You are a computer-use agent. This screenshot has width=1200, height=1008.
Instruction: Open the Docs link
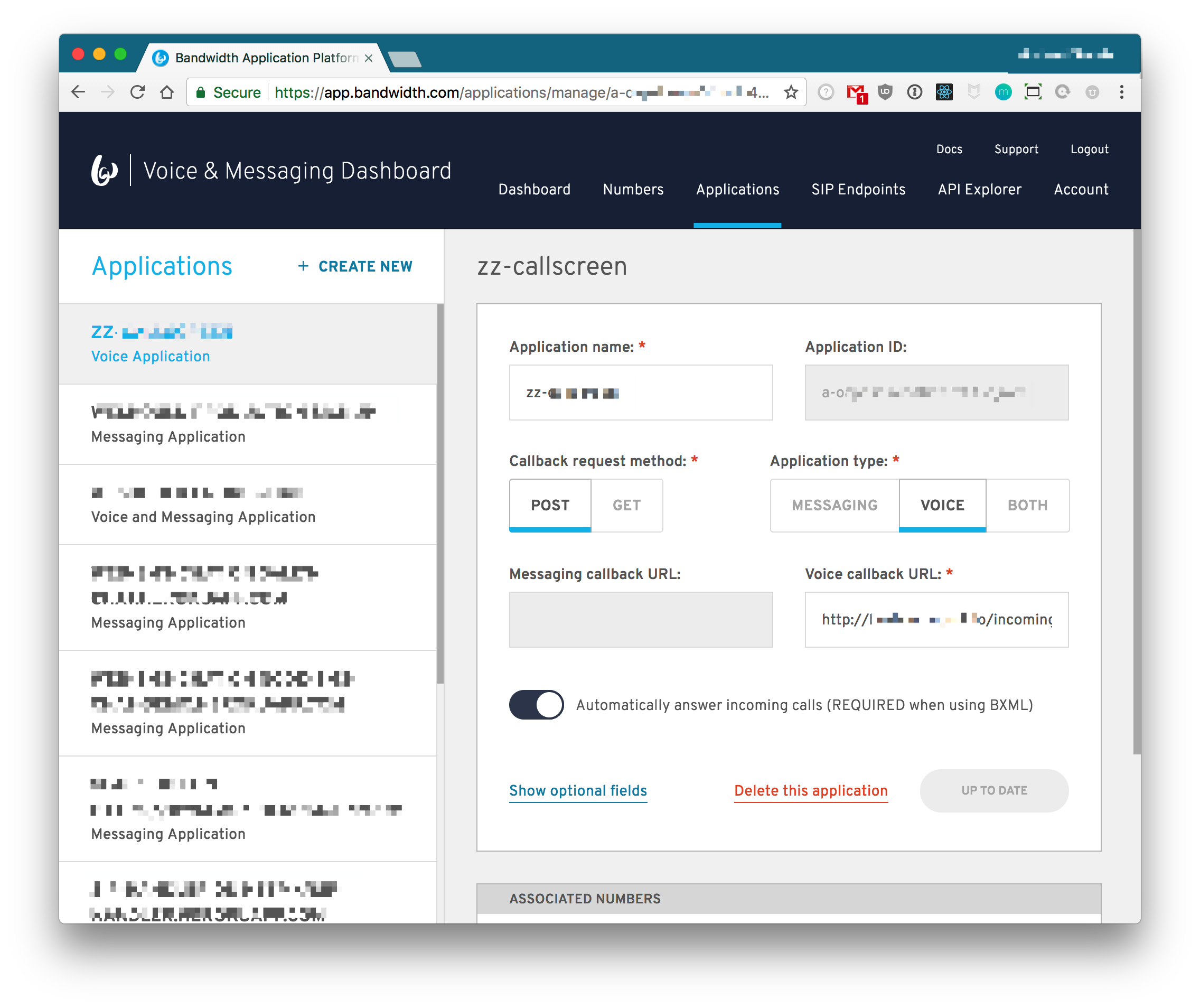tap(949, 149)
